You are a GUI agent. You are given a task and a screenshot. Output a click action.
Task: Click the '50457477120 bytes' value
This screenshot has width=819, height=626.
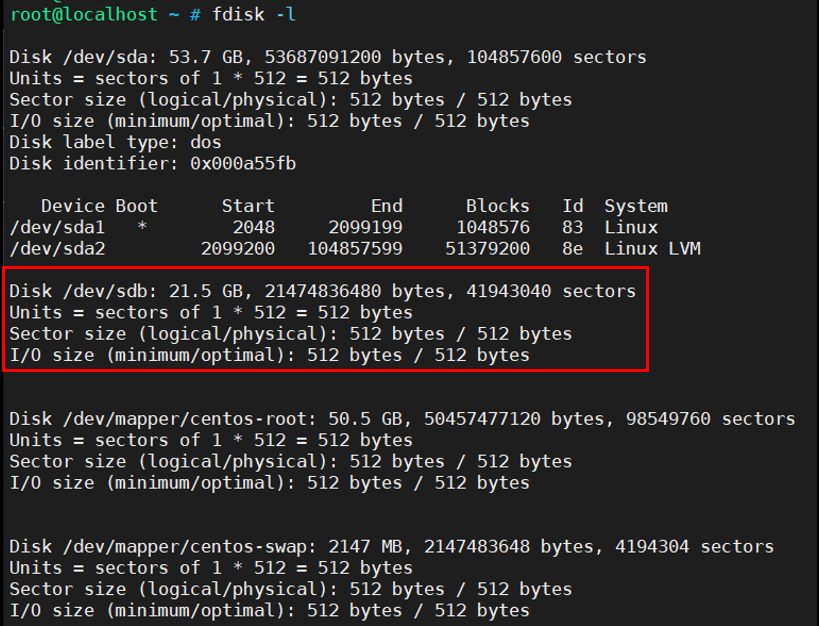(x=514, y=419)
